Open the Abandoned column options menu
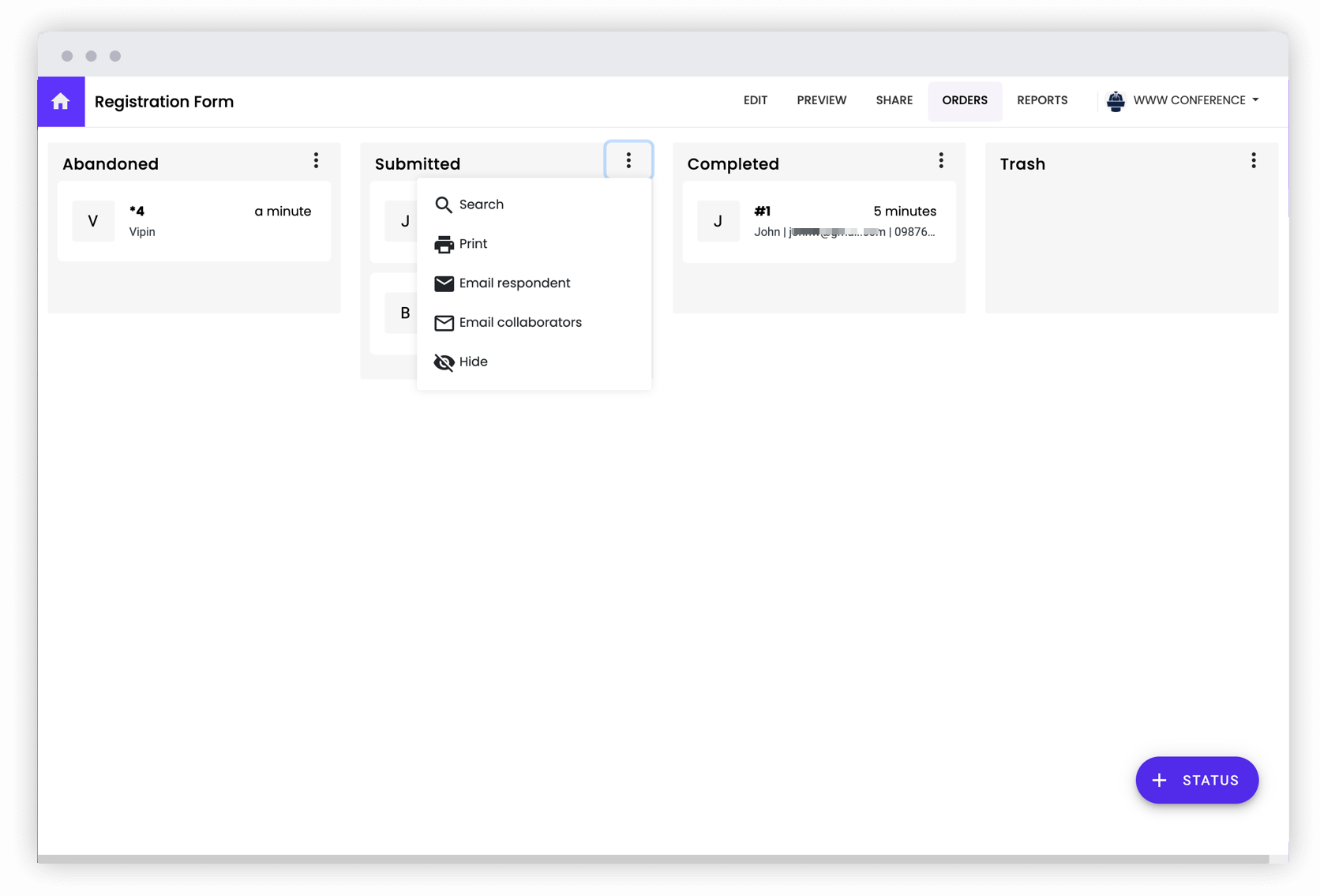Screen dimensions: 1320x896 coord(316,160)
